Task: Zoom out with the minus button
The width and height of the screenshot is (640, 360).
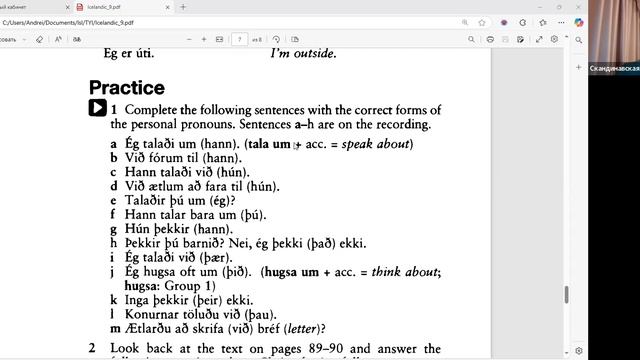Action: click(x=189, y=39)
